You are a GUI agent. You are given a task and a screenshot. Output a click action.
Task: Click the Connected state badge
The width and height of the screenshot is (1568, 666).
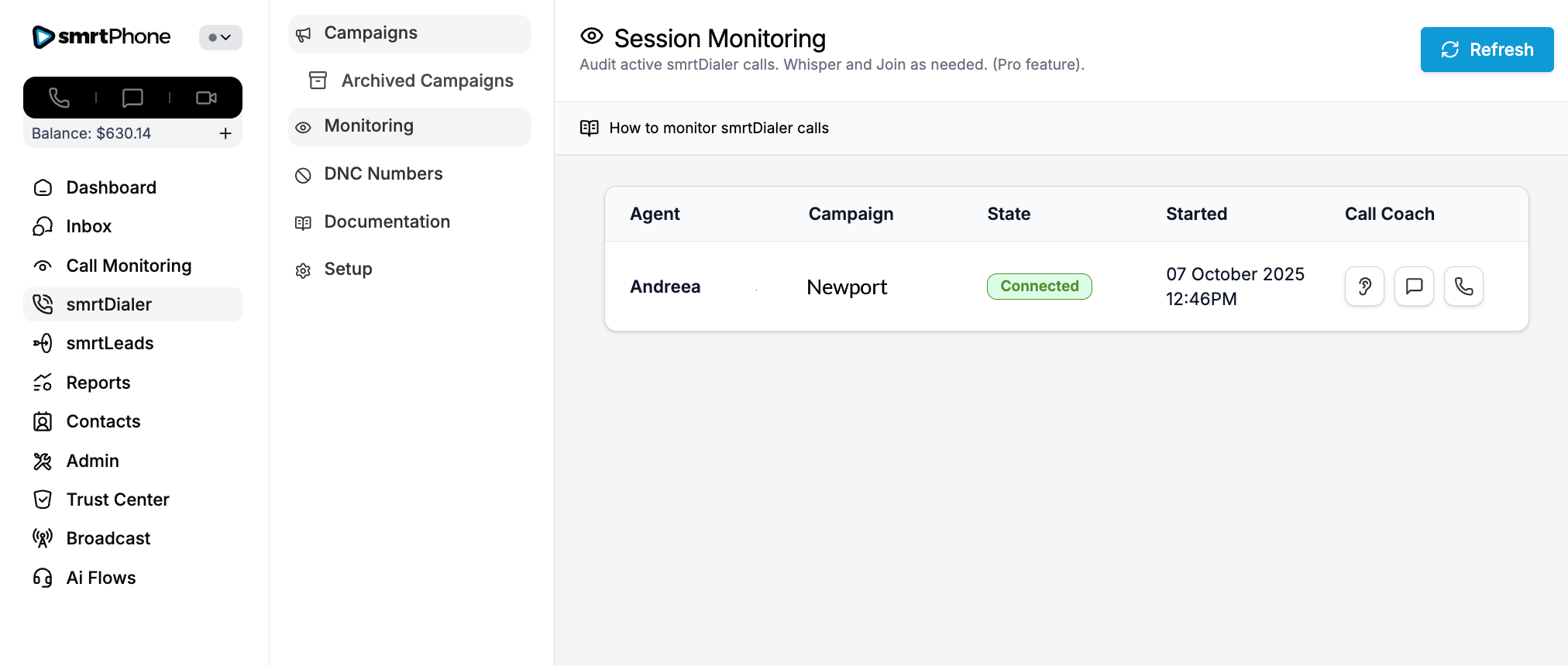1039,287
